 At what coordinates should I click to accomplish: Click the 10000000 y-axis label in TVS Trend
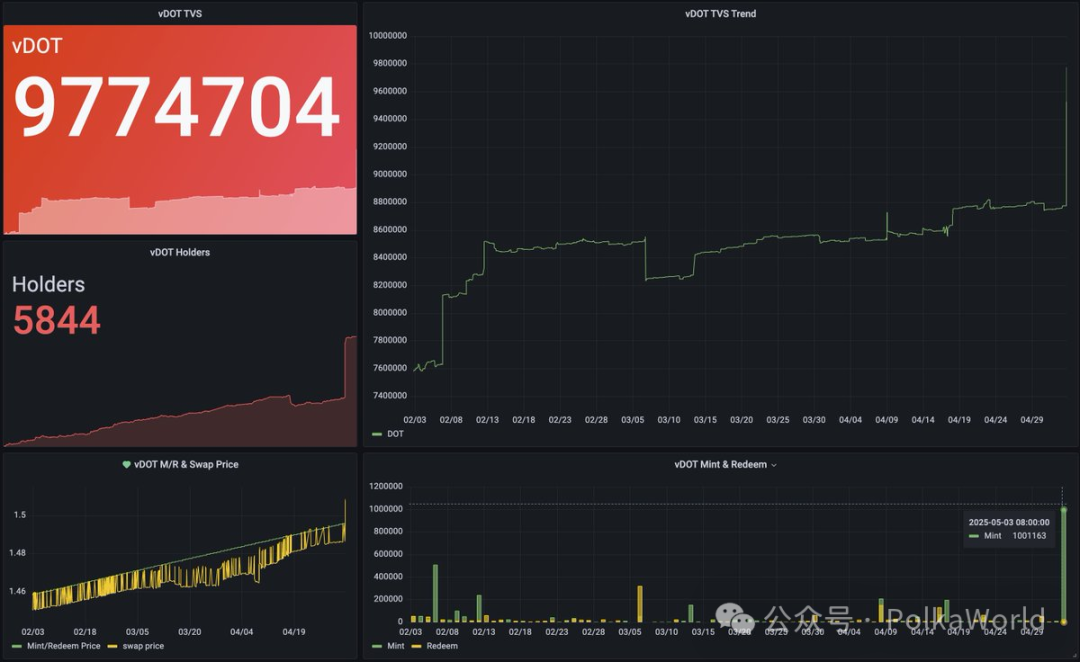point(388,36)
